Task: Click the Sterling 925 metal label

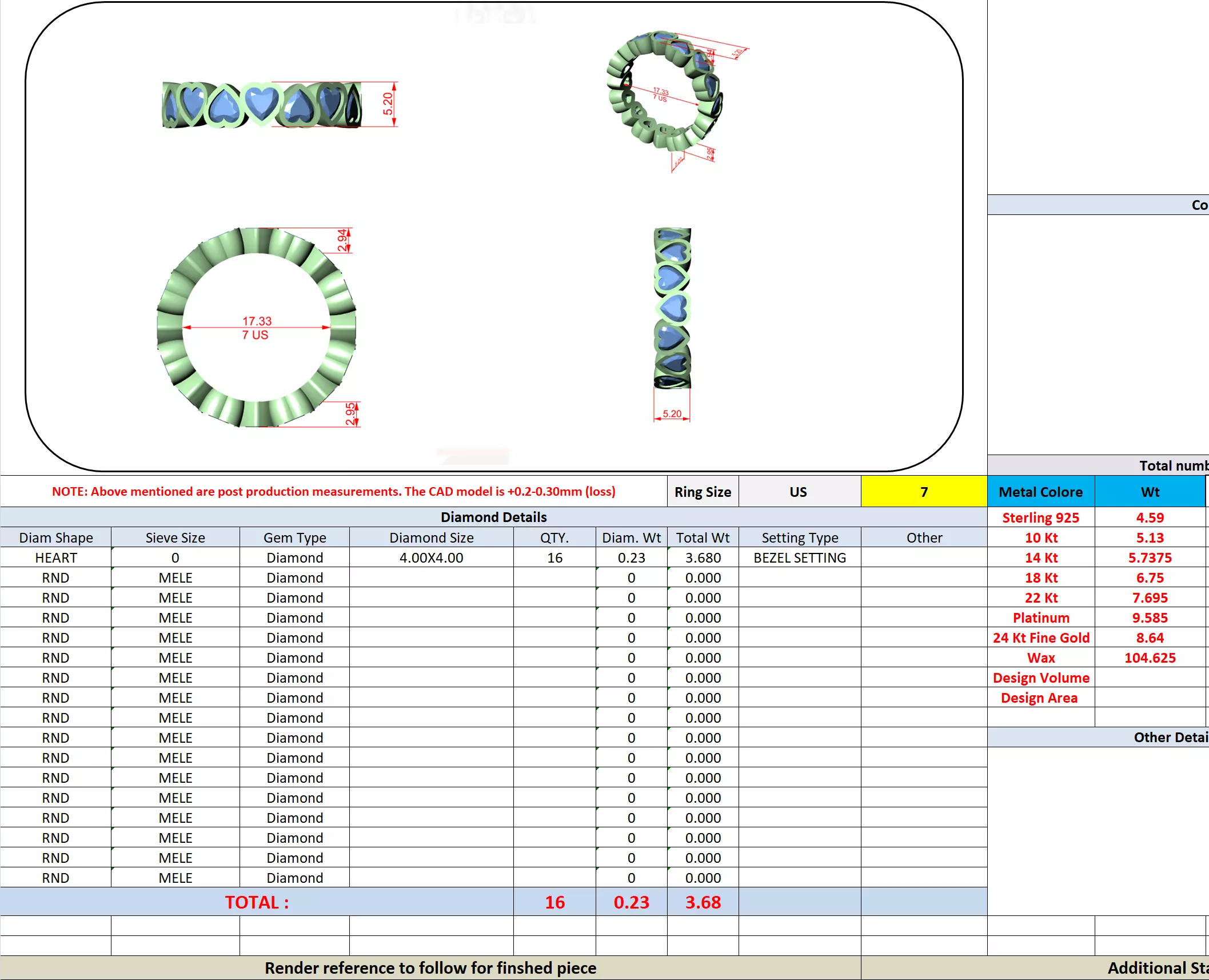Action: tap(1040, 517)
